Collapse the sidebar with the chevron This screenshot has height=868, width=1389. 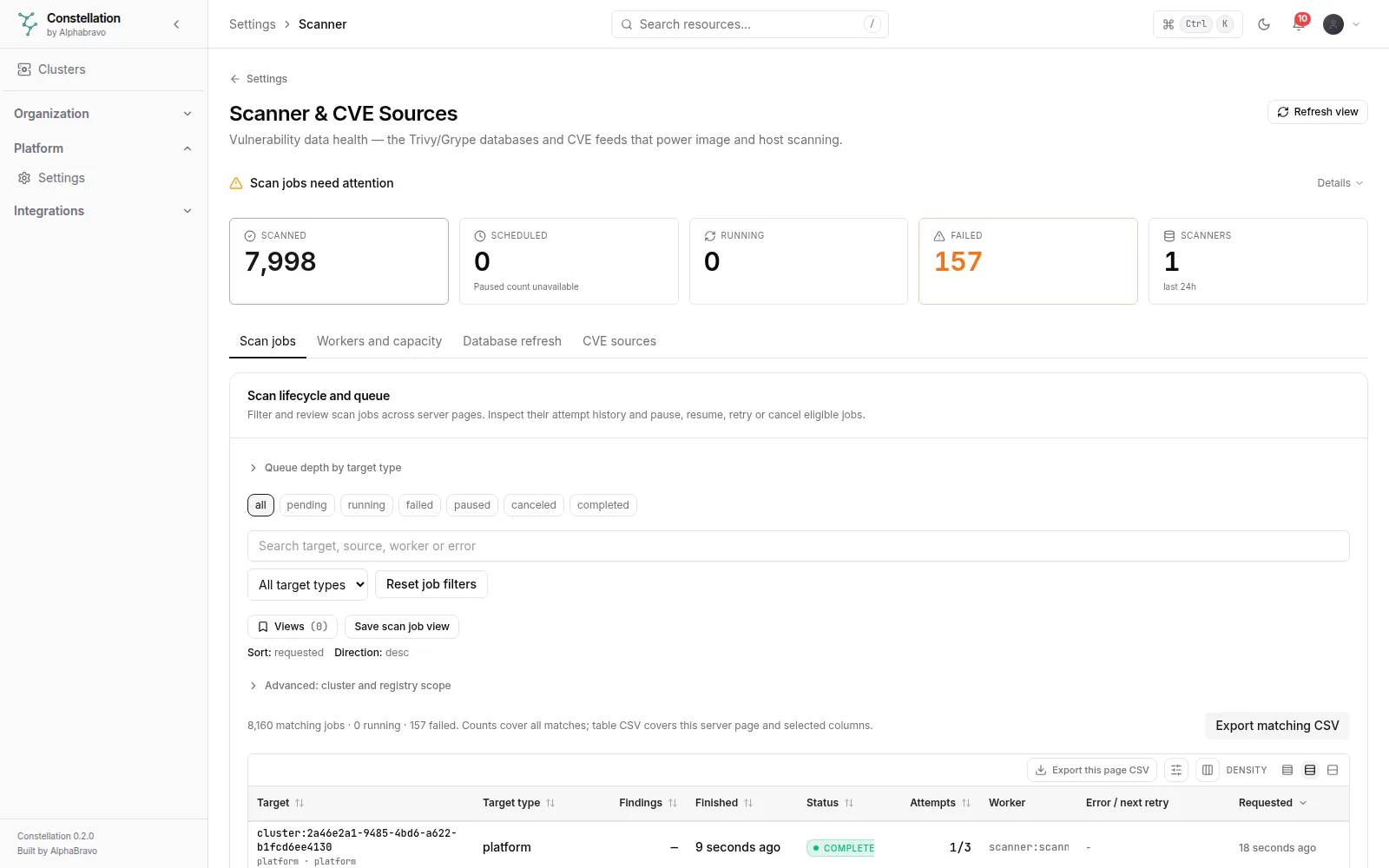176,24
